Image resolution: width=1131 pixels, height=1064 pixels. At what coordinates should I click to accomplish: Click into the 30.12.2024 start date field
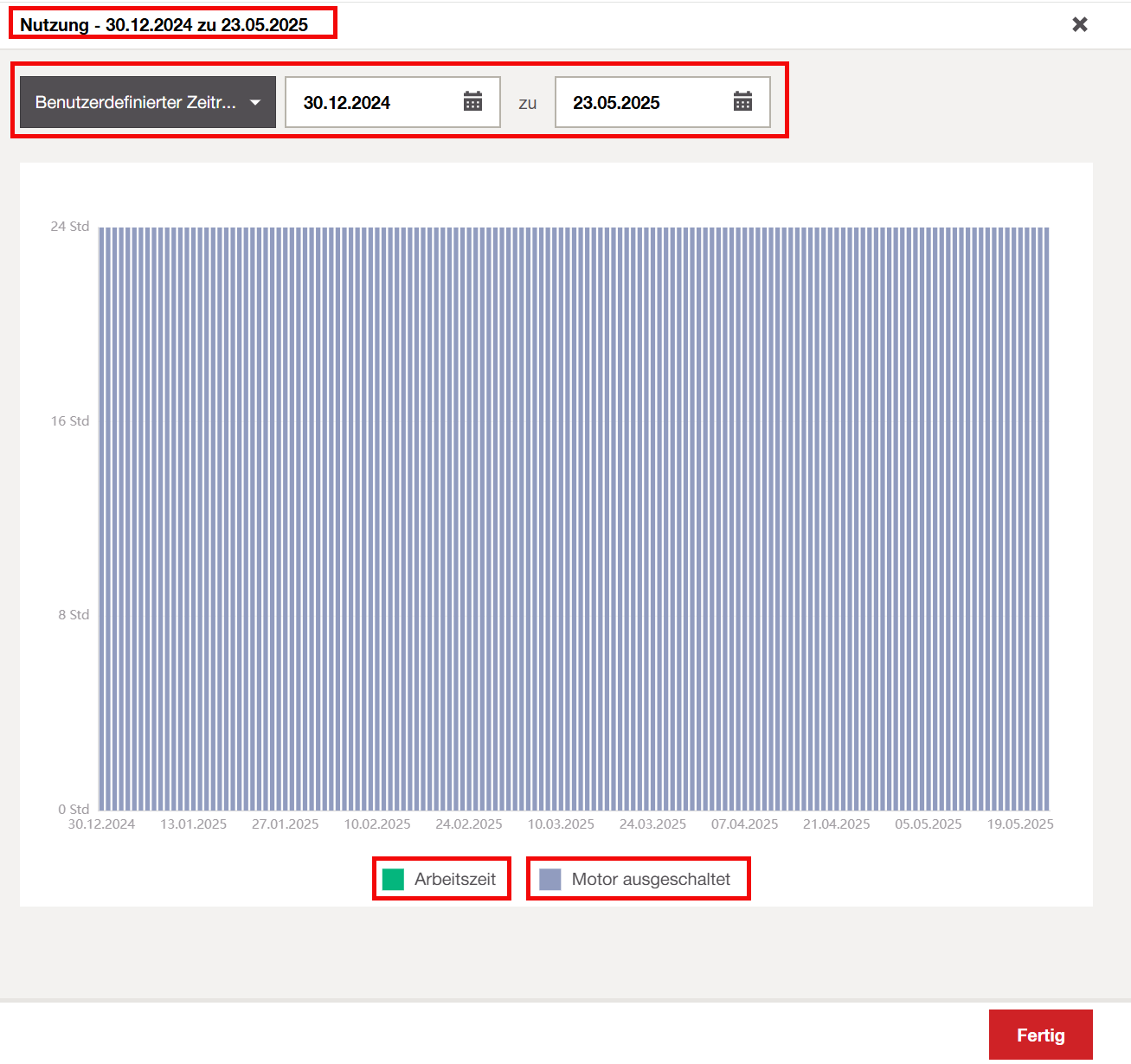click(x=372, y=102)
